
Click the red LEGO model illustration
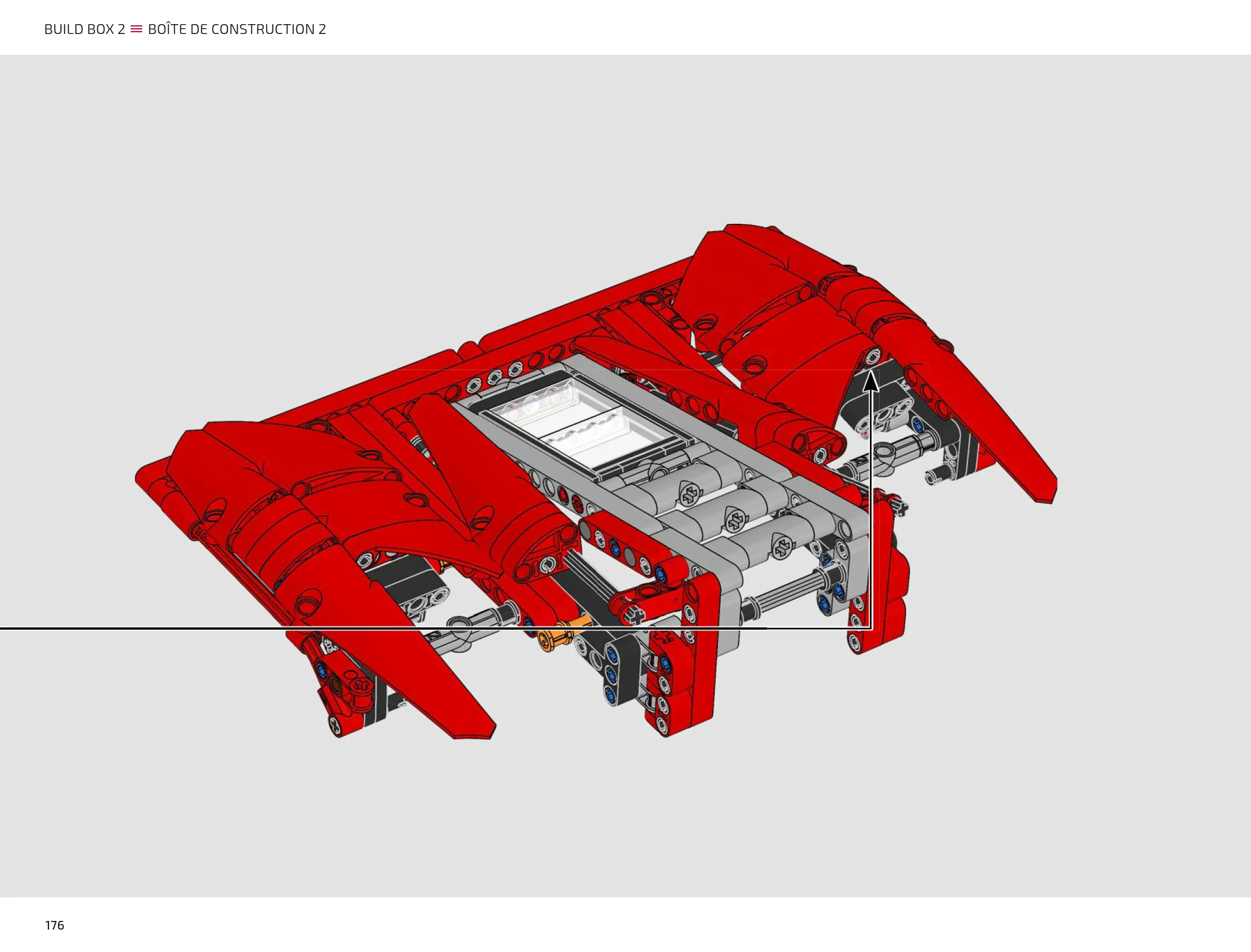coord(596,482)
